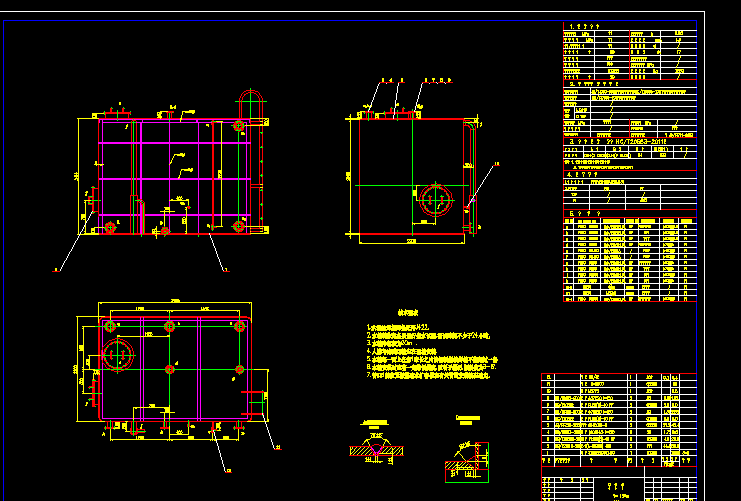Select the V-groove butt weld detail

point(376,447)
